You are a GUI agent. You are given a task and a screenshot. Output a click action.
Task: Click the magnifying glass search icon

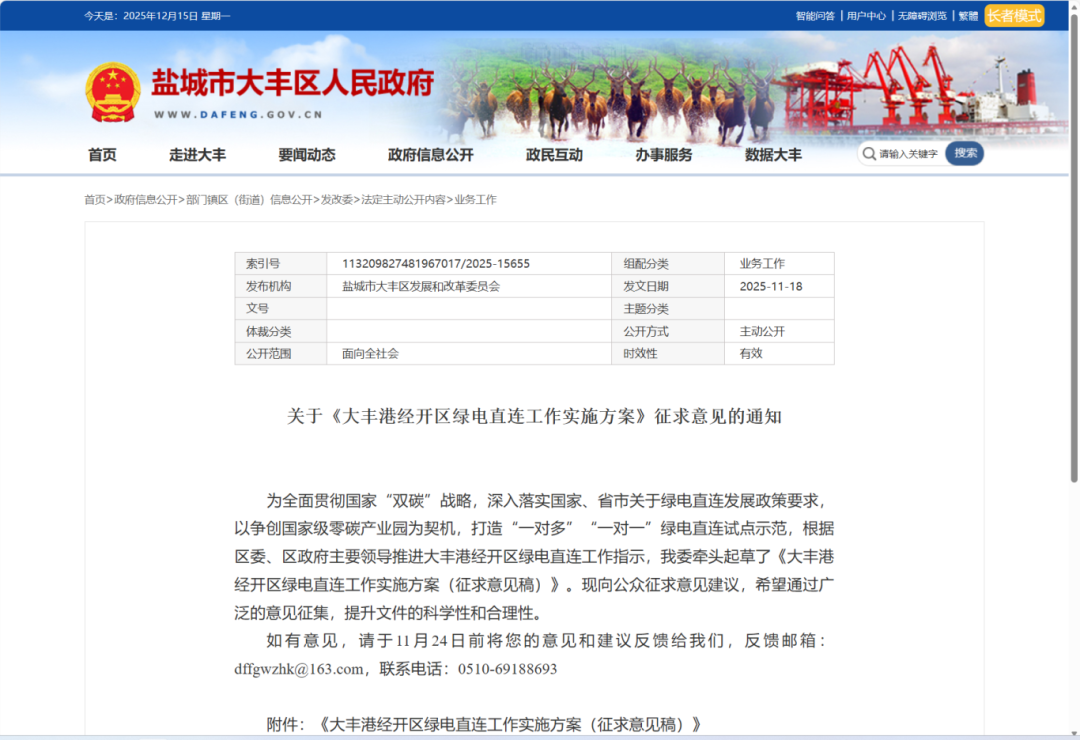point(870,154)
